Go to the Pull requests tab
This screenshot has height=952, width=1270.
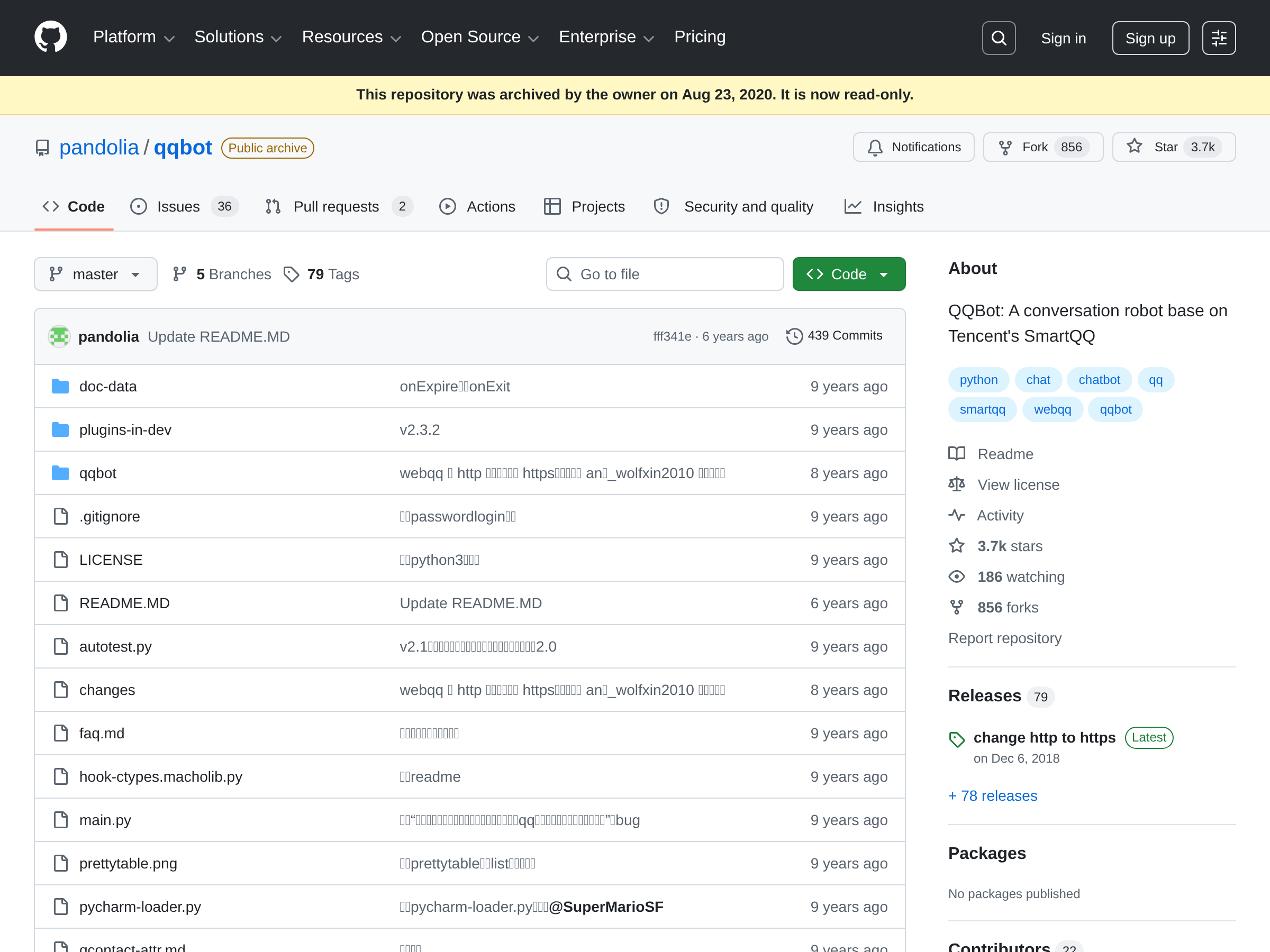336,207
